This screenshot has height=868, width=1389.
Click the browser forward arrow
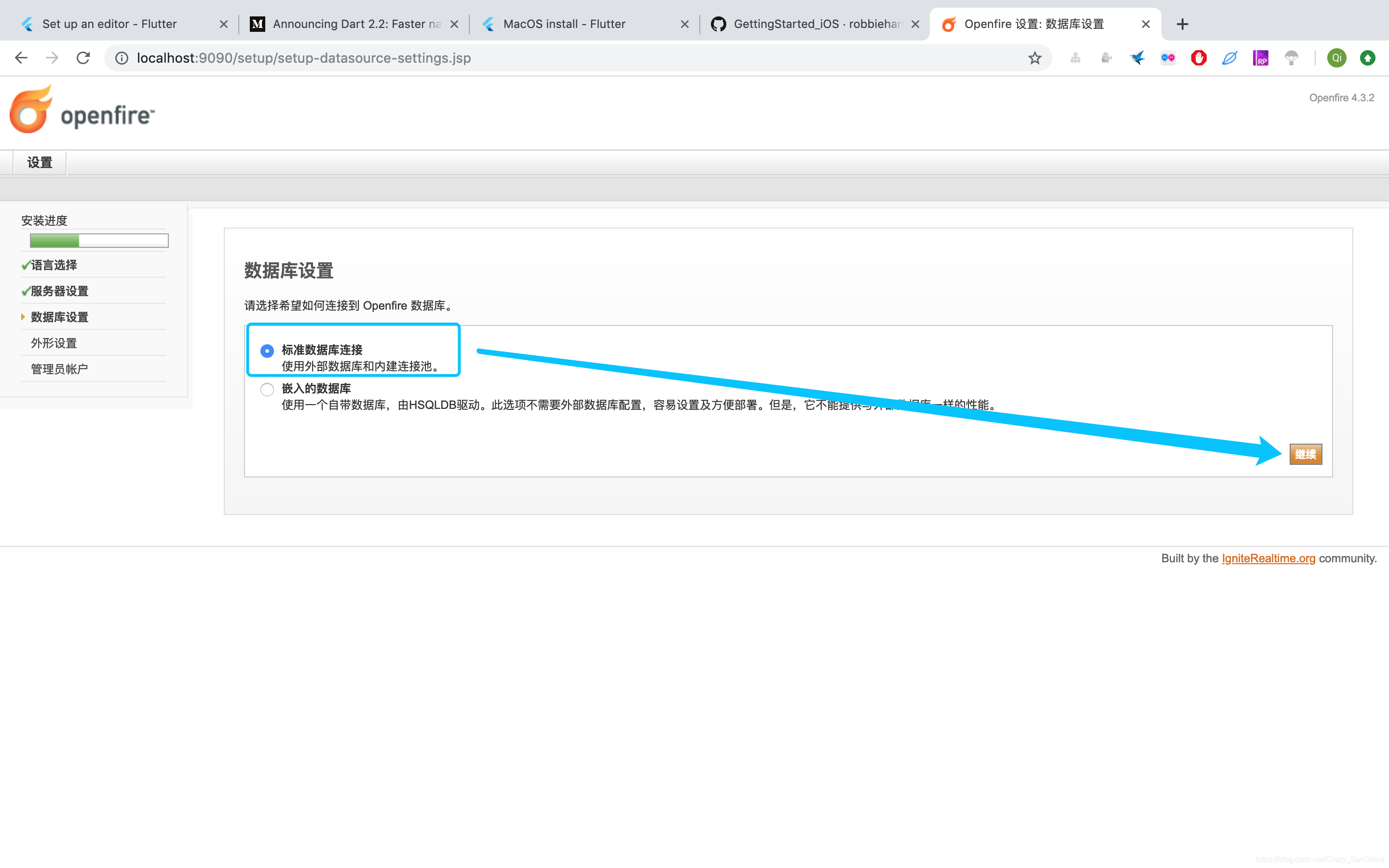pyautogui.click(x=52, y=58)
